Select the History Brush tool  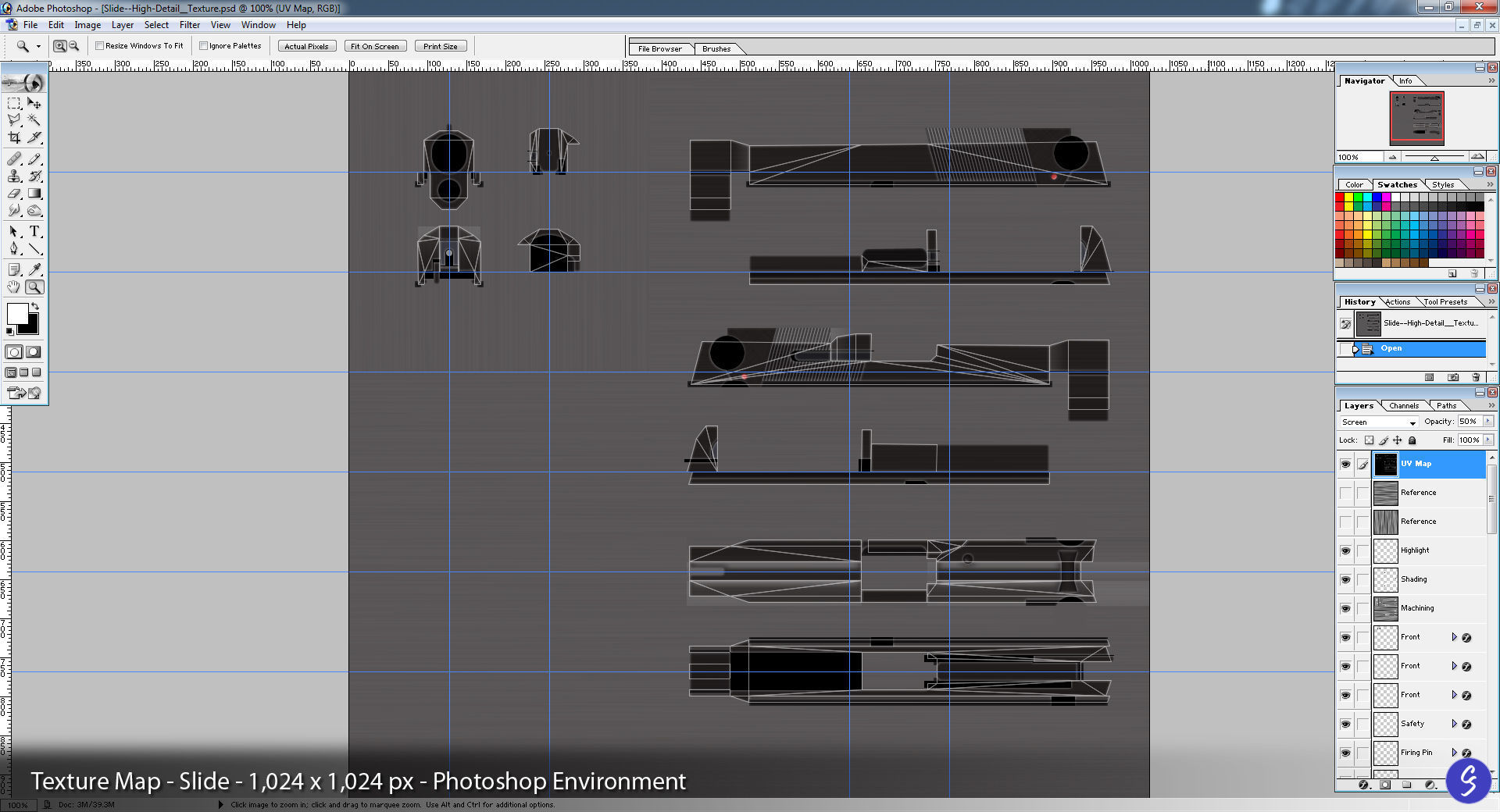pyautogui.click(x=34, y=176)
